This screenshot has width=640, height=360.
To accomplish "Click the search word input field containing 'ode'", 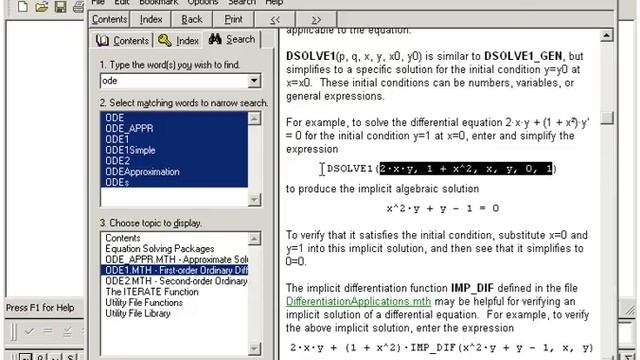I will (174, 81).
